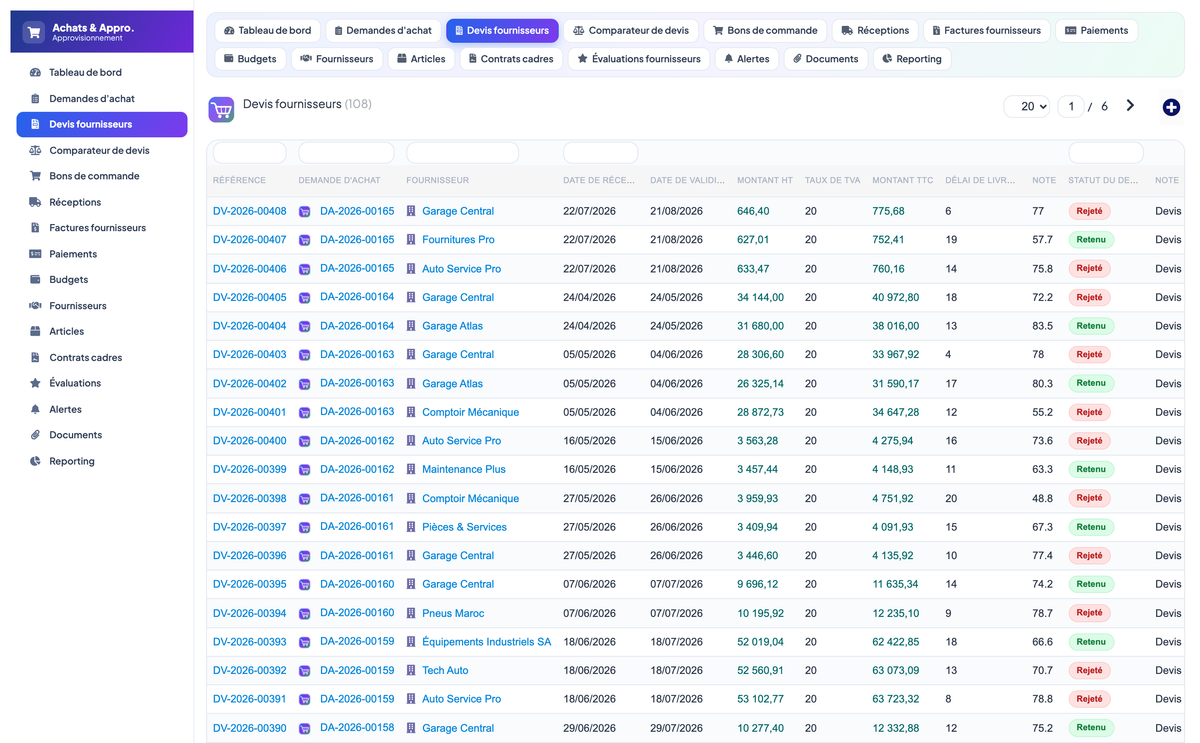
Task: Sort by the MONTANT TTC column header
Action: [x=903, y=181]
